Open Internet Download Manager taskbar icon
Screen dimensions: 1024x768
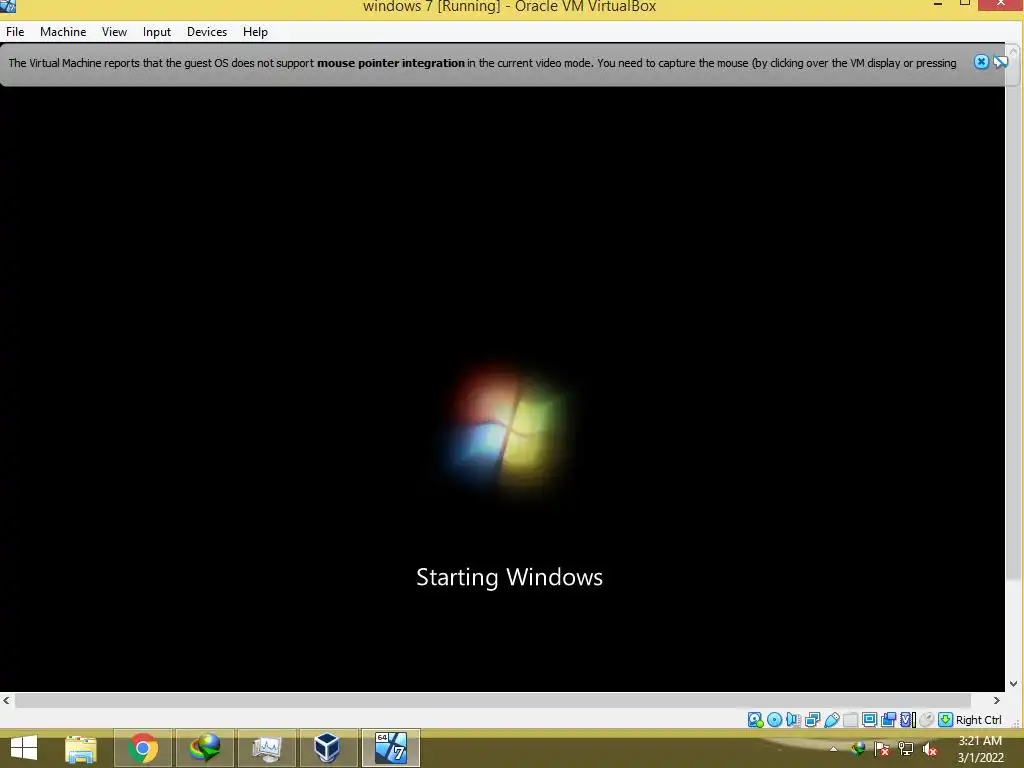pos(204,748)
